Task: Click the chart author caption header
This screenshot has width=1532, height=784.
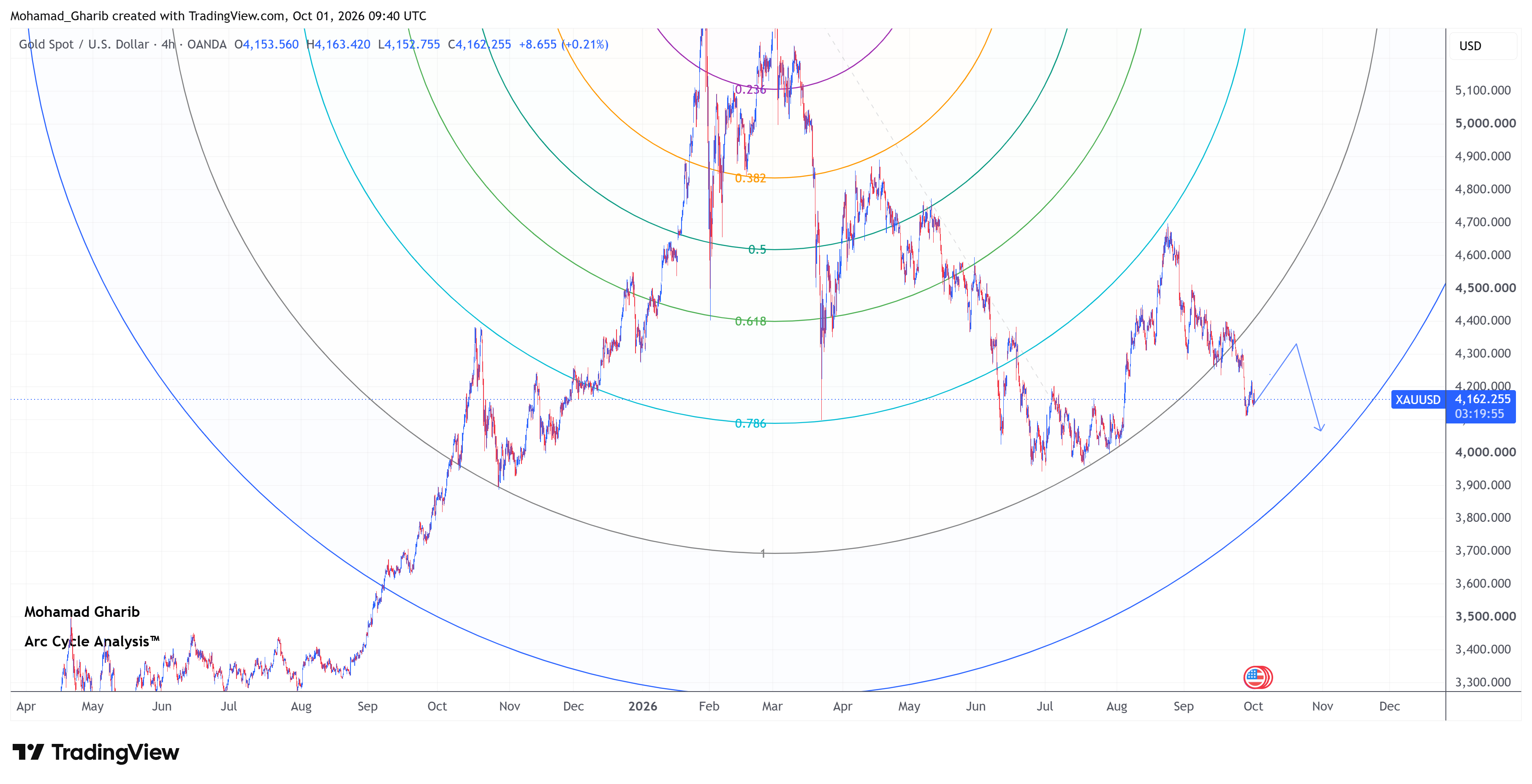Action: coord(218,16)
